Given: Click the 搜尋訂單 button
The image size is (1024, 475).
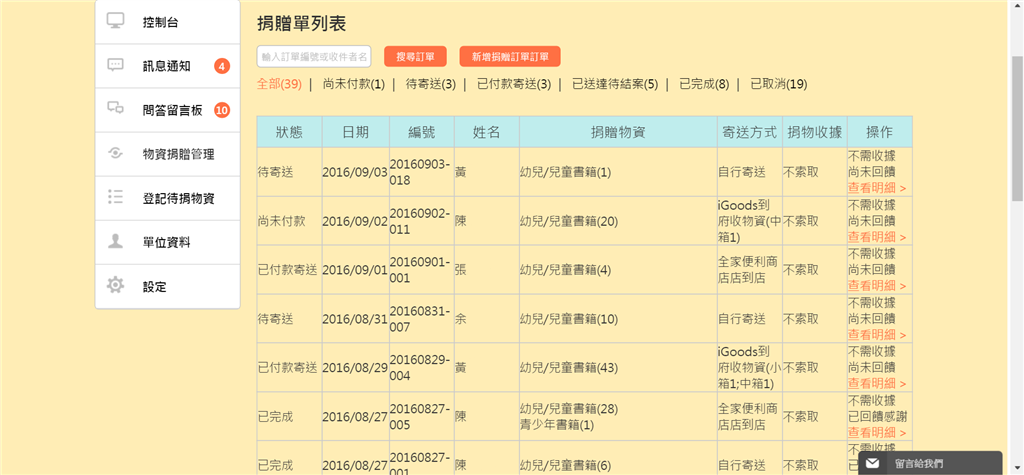Looking at the screenshot, I should point(415,57).
